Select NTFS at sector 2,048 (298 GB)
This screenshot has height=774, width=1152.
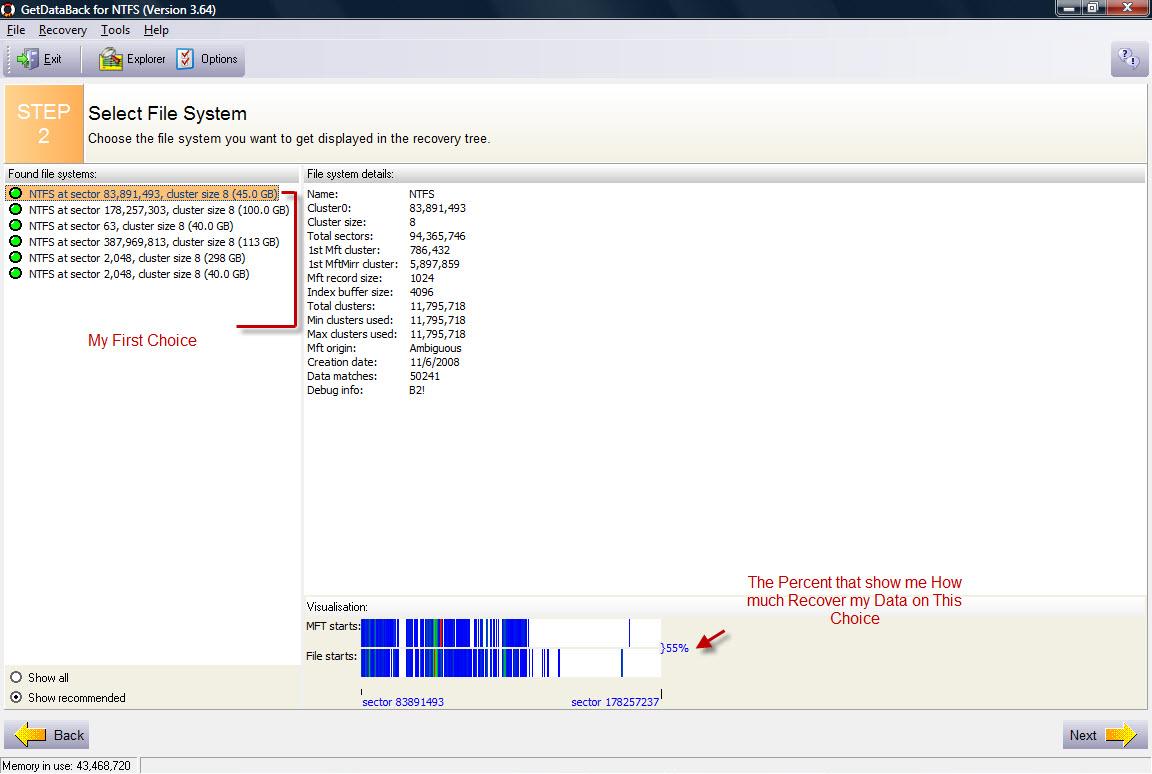click(137, 258)
